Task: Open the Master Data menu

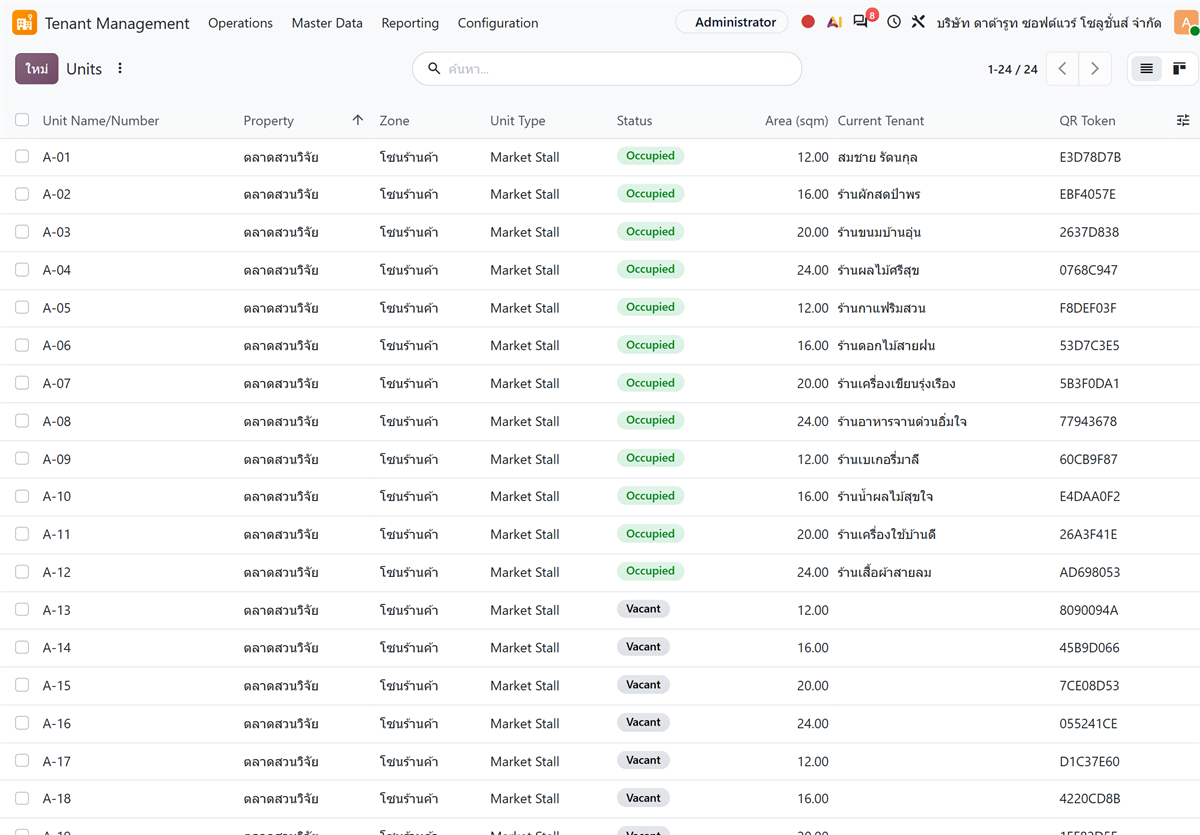Action: point(327,23)
